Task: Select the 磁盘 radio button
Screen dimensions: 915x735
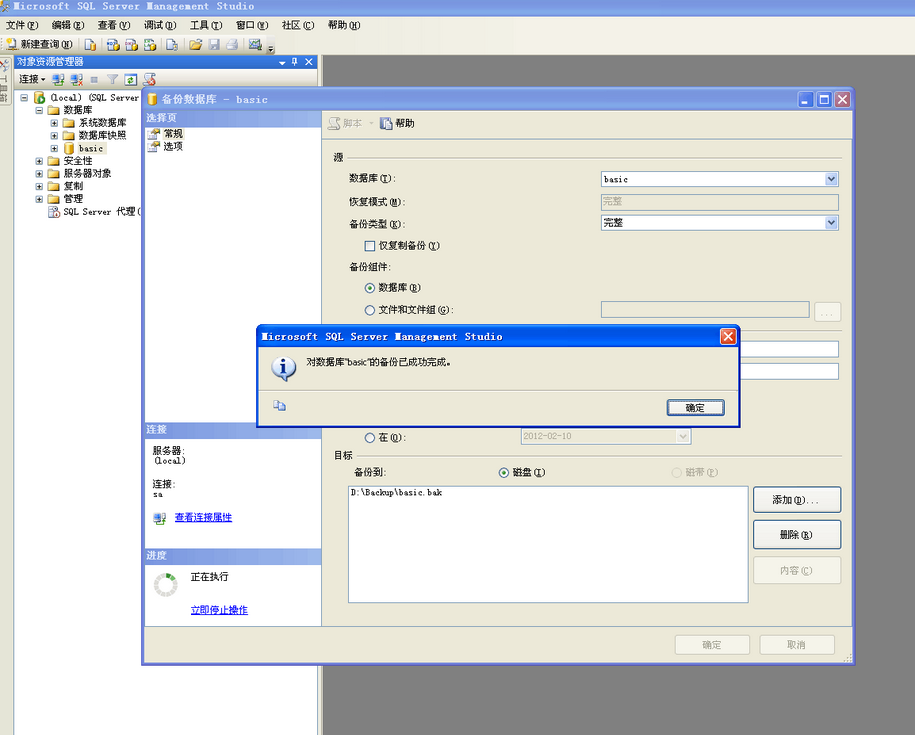Action: 504,473
